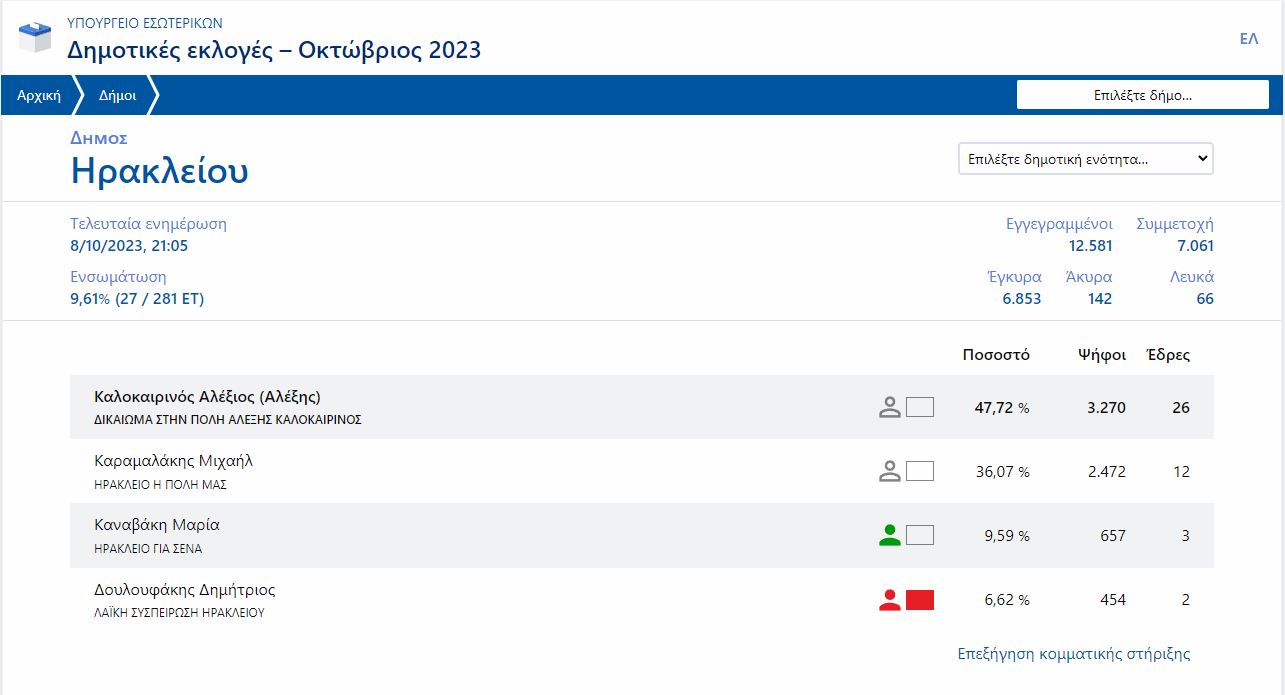1285x695 pixels.
Task: Select candidate Καναβάκη Μαρία
Action: 156,525
